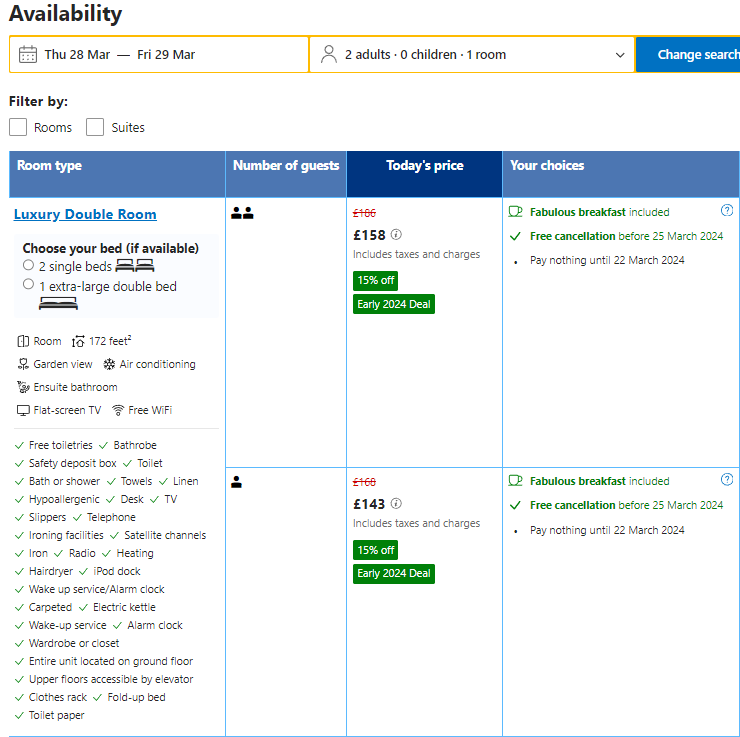
Task: Click the iPod dock amenity
Action: click(117, 571)
